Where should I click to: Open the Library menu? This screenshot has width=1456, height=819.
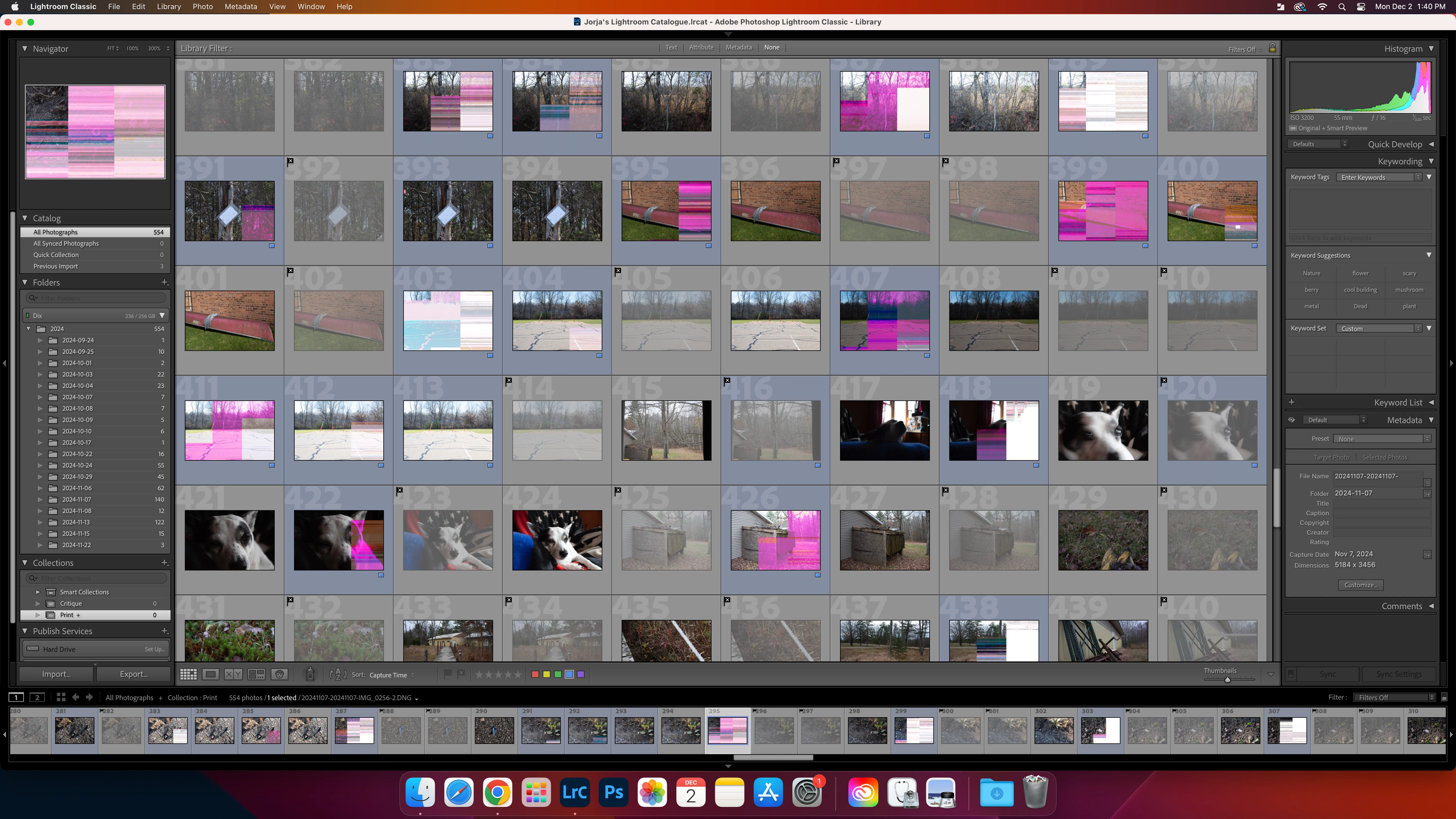(168, 7)
